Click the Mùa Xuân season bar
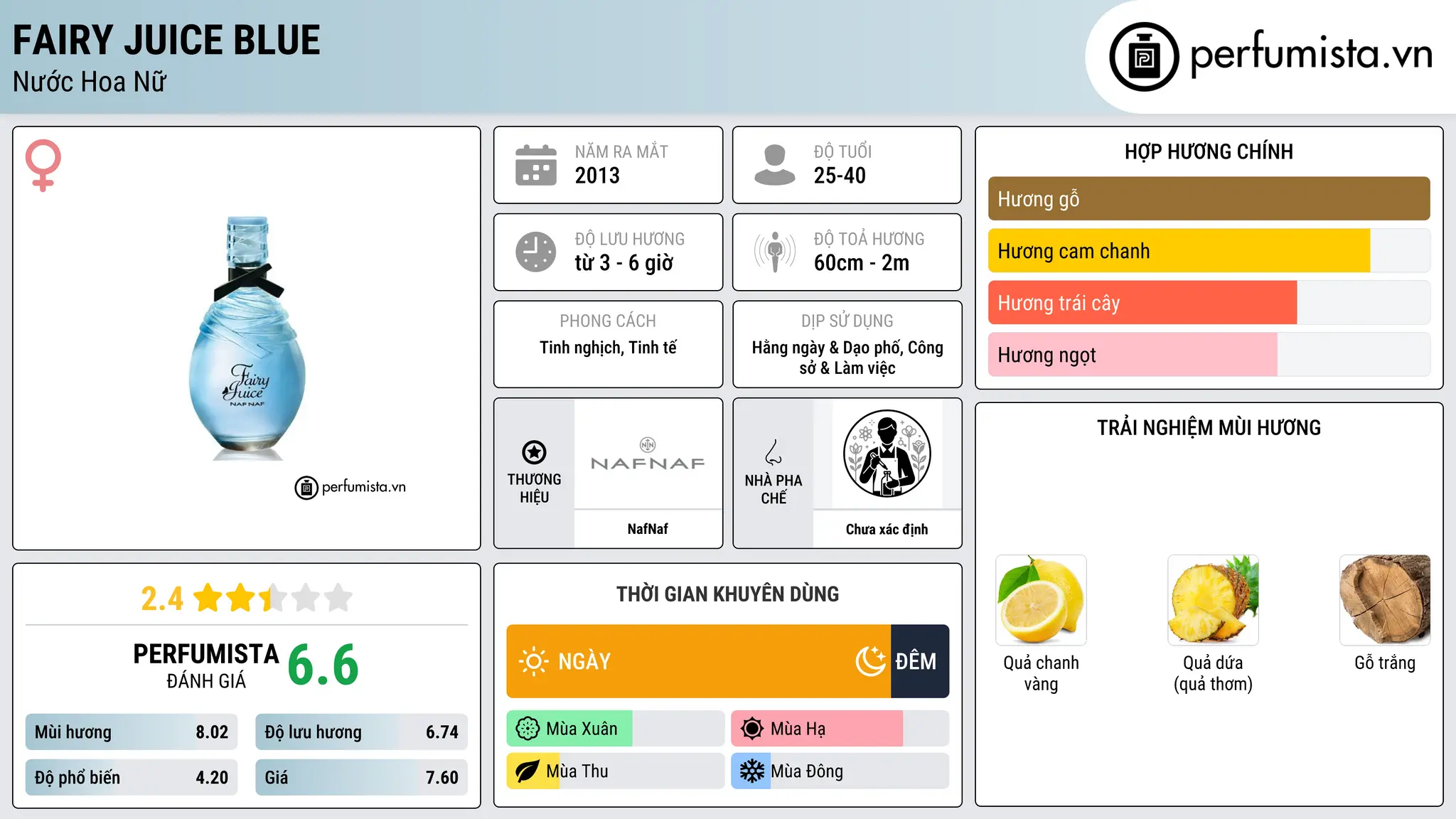This screenshot has width=1456, height=819. tap(616, 729)
